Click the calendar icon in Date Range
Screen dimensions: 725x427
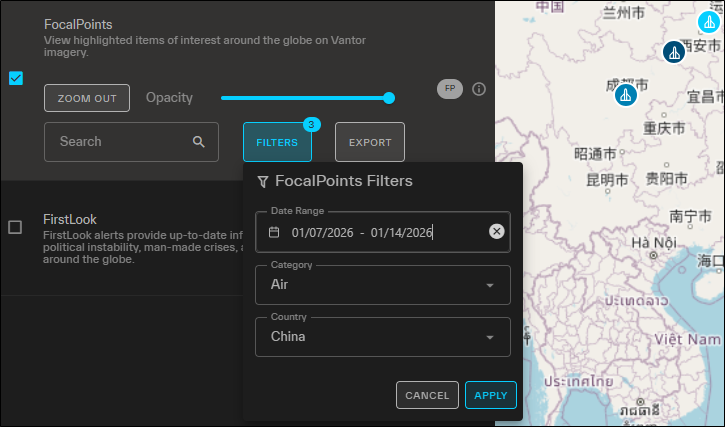(x=274, y=232)
